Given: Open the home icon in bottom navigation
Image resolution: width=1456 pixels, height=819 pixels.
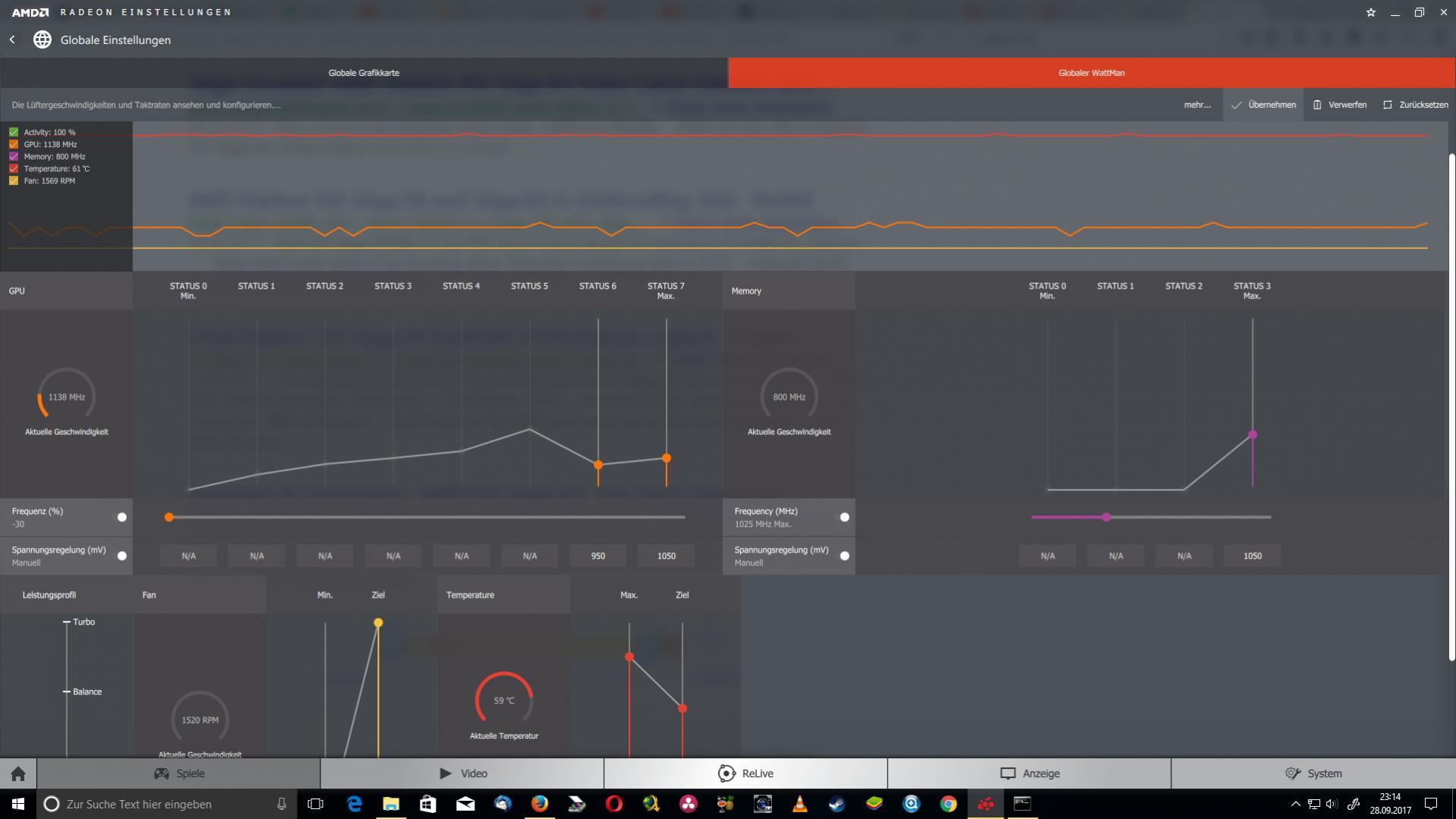Looking at the screenshot, I should (x=18, y=773).
